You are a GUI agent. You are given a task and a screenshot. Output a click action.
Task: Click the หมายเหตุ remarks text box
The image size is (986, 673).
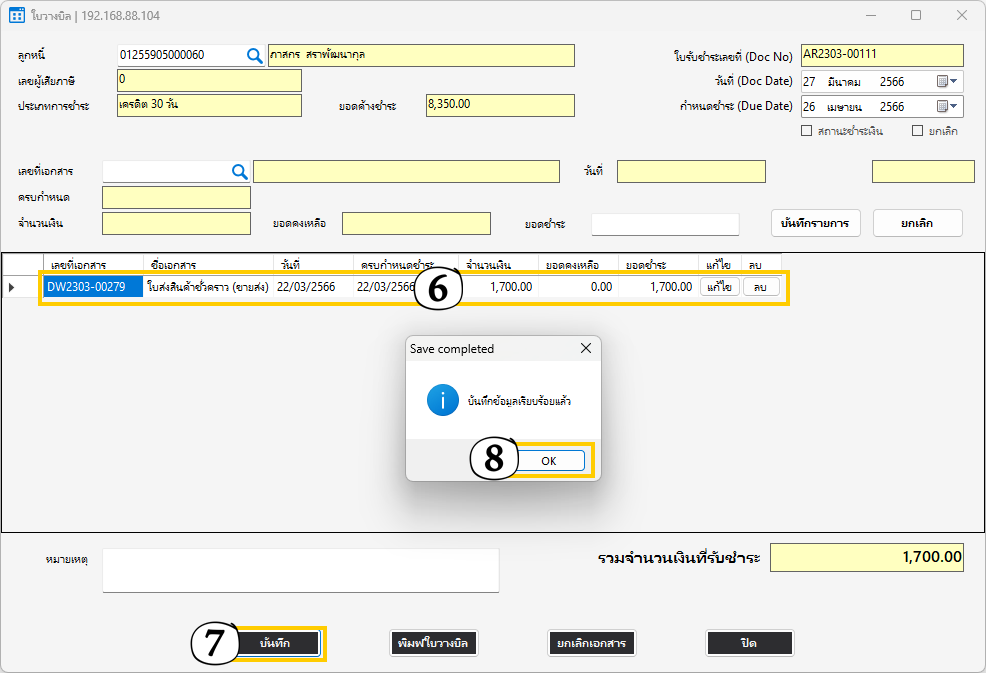coord(300,570)
